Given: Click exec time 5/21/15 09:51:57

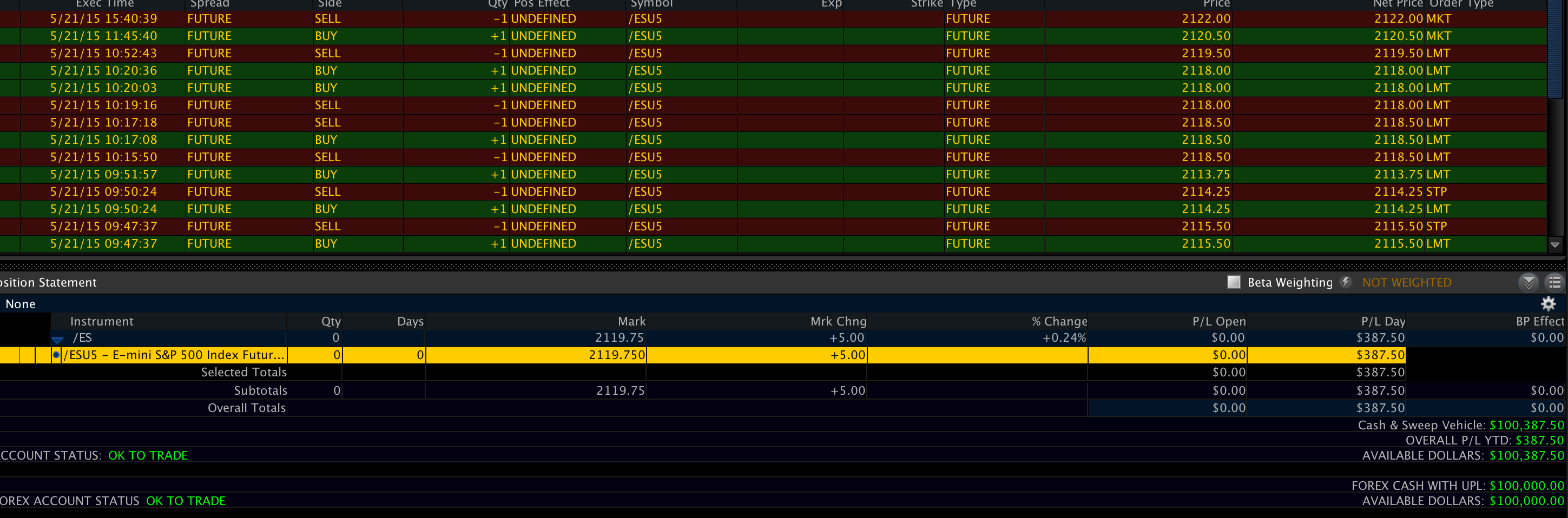Looking at the screenshot, I should [103, 175].
